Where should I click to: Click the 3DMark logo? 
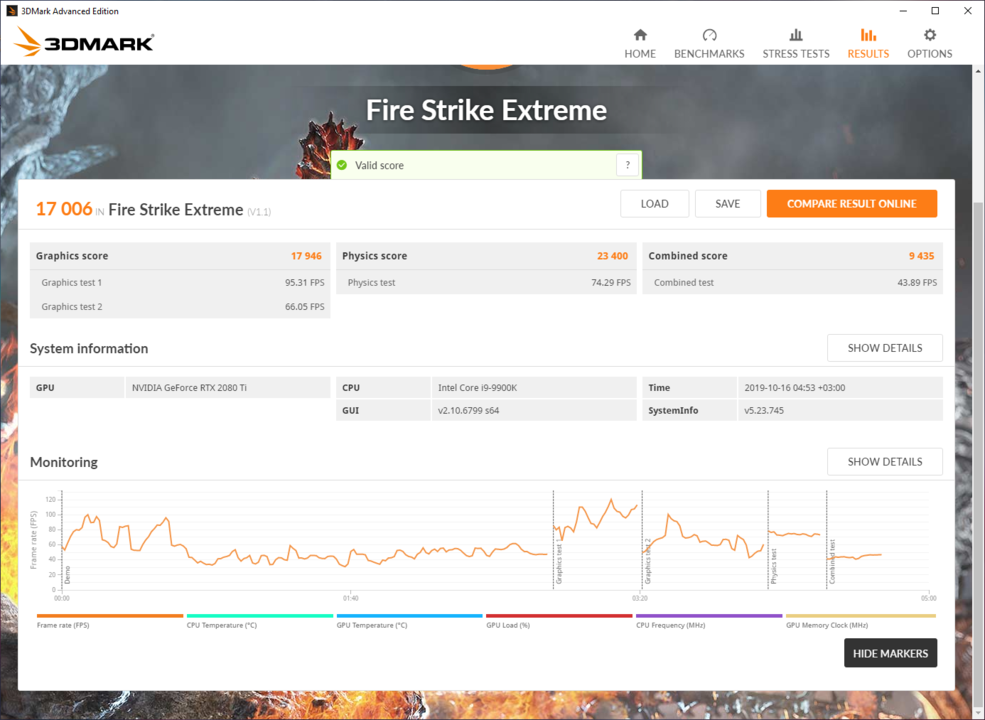tap(84, 42)
